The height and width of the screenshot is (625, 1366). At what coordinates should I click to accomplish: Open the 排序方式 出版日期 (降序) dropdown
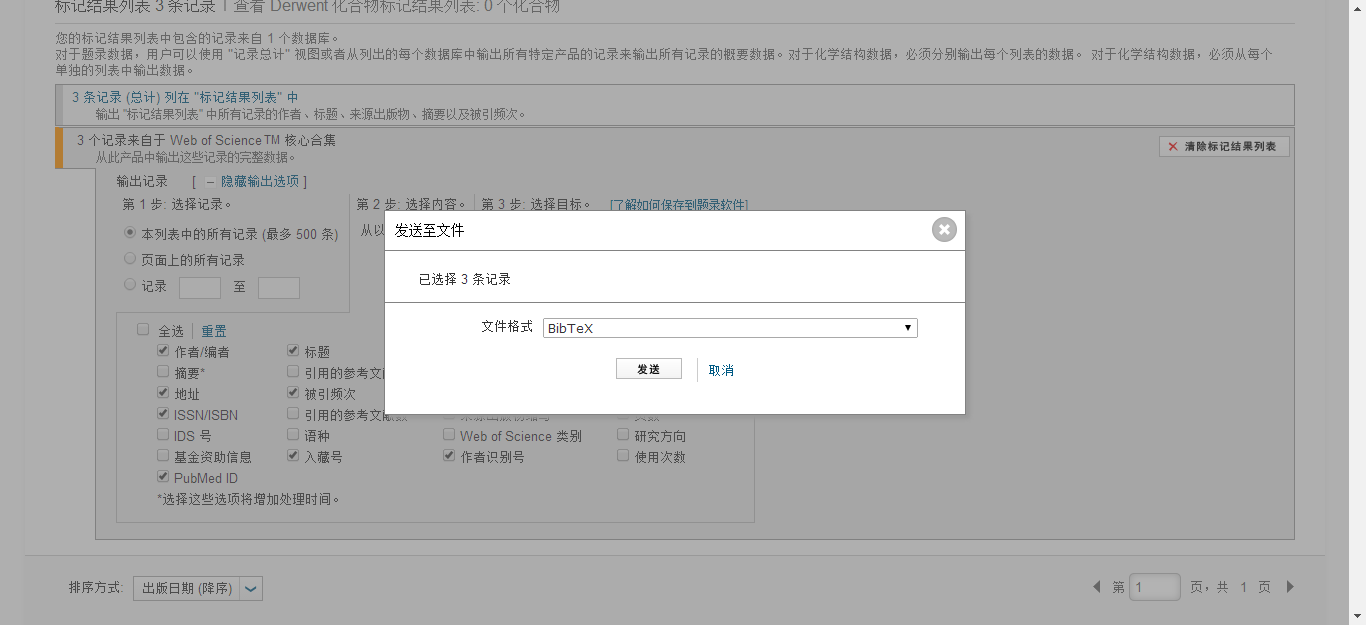pos(198,588)
